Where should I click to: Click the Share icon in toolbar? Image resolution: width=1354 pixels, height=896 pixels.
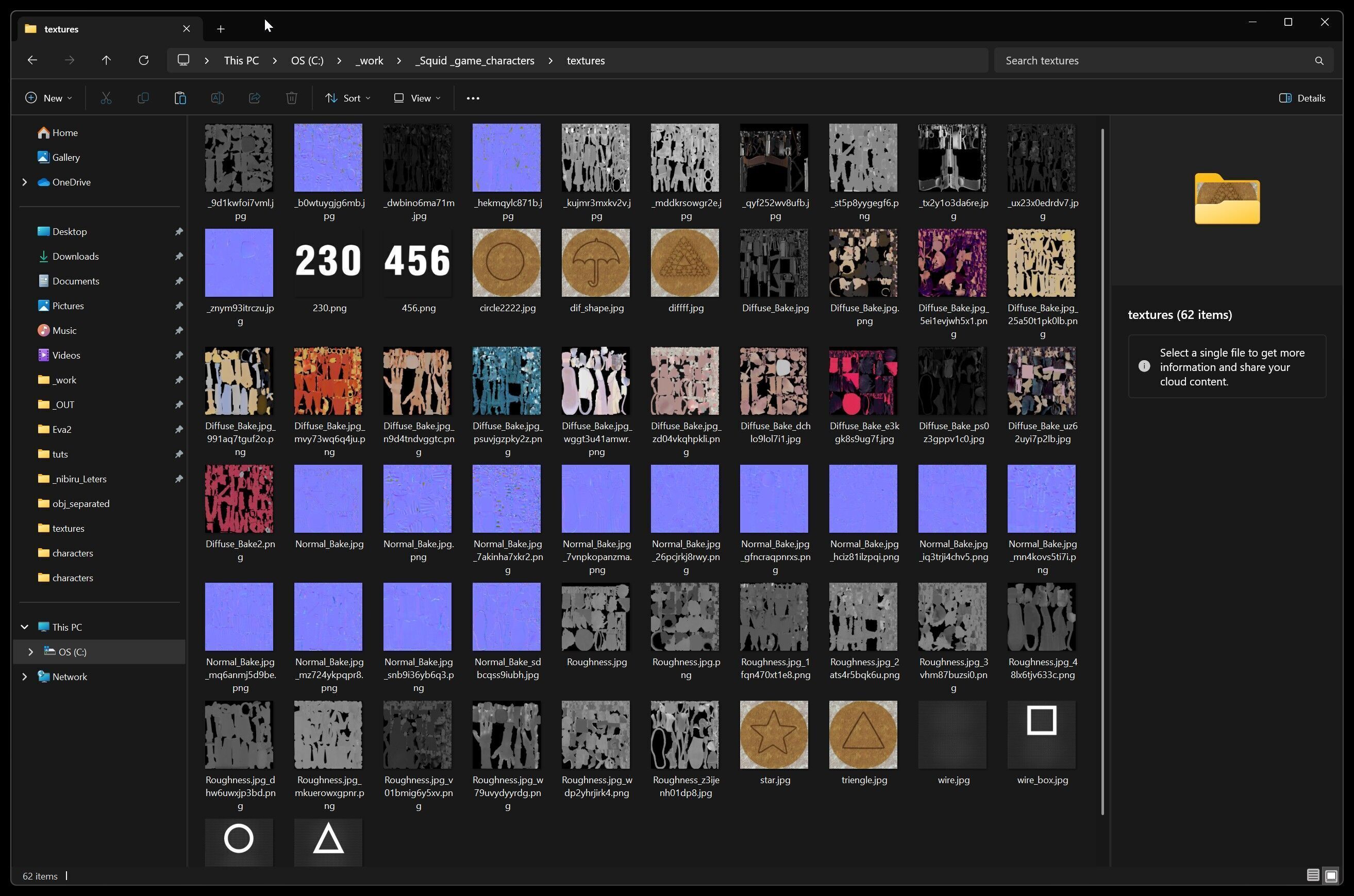(254, 98)
